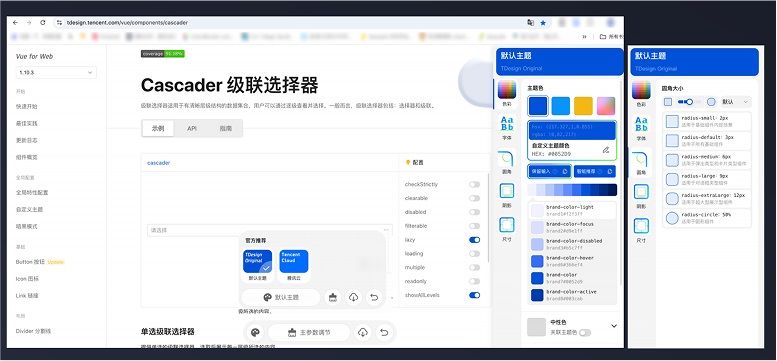This screenshot has width=777, height=361.
Task: Enable the filterable switch
Action: (475, 226)
